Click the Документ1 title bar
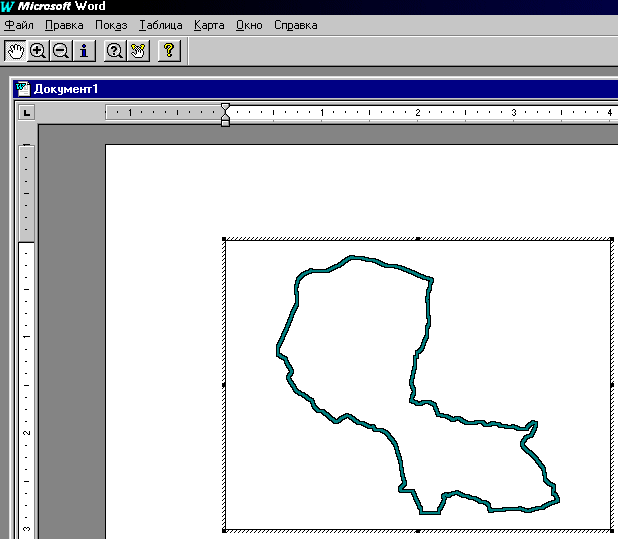618x539 pixels. (x=315, y=89)
